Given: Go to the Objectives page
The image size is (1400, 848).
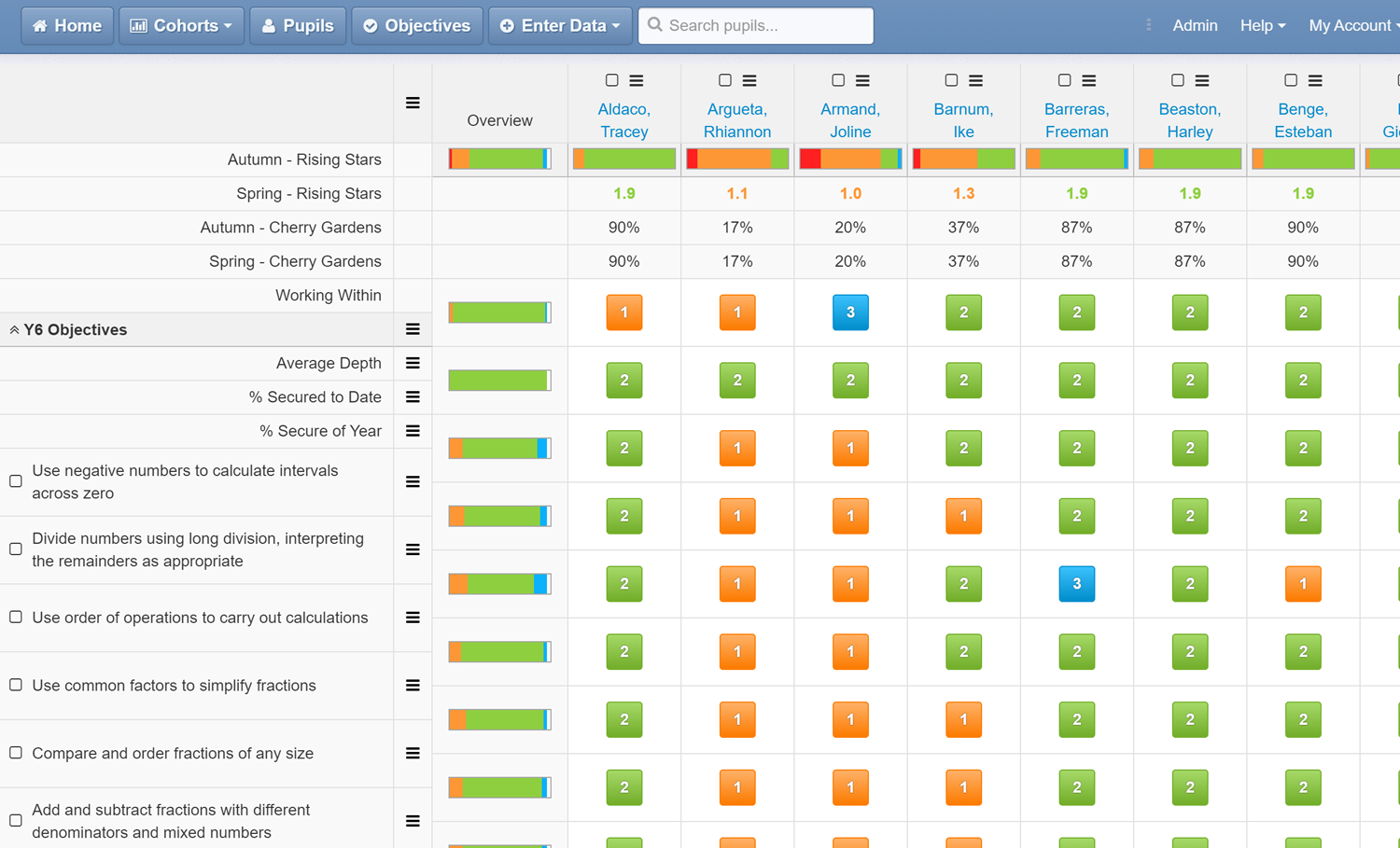Looking at the screenshot, I should [x=416, y=25].
